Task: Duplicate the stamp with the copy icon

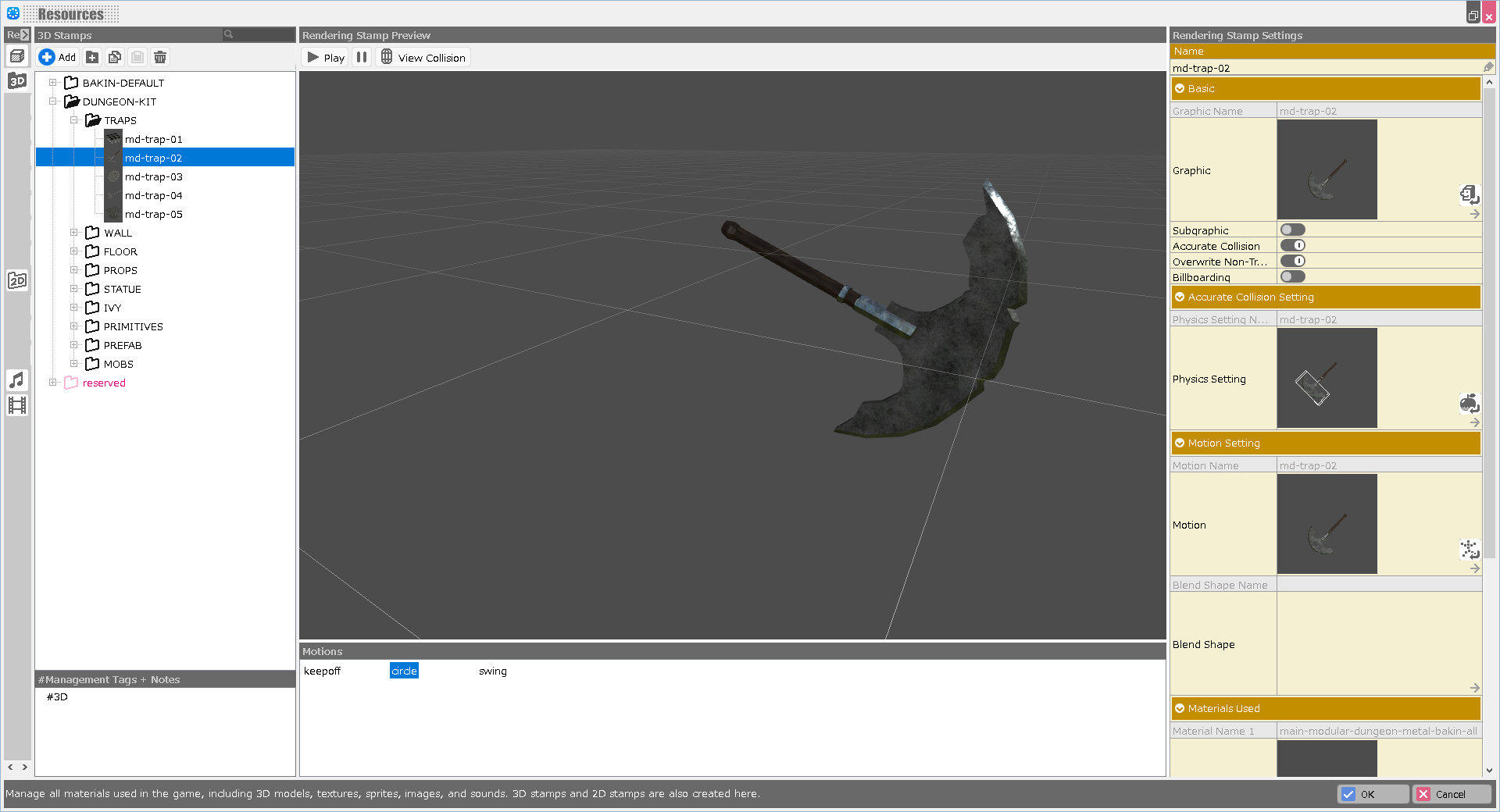Action: [115, 57]
